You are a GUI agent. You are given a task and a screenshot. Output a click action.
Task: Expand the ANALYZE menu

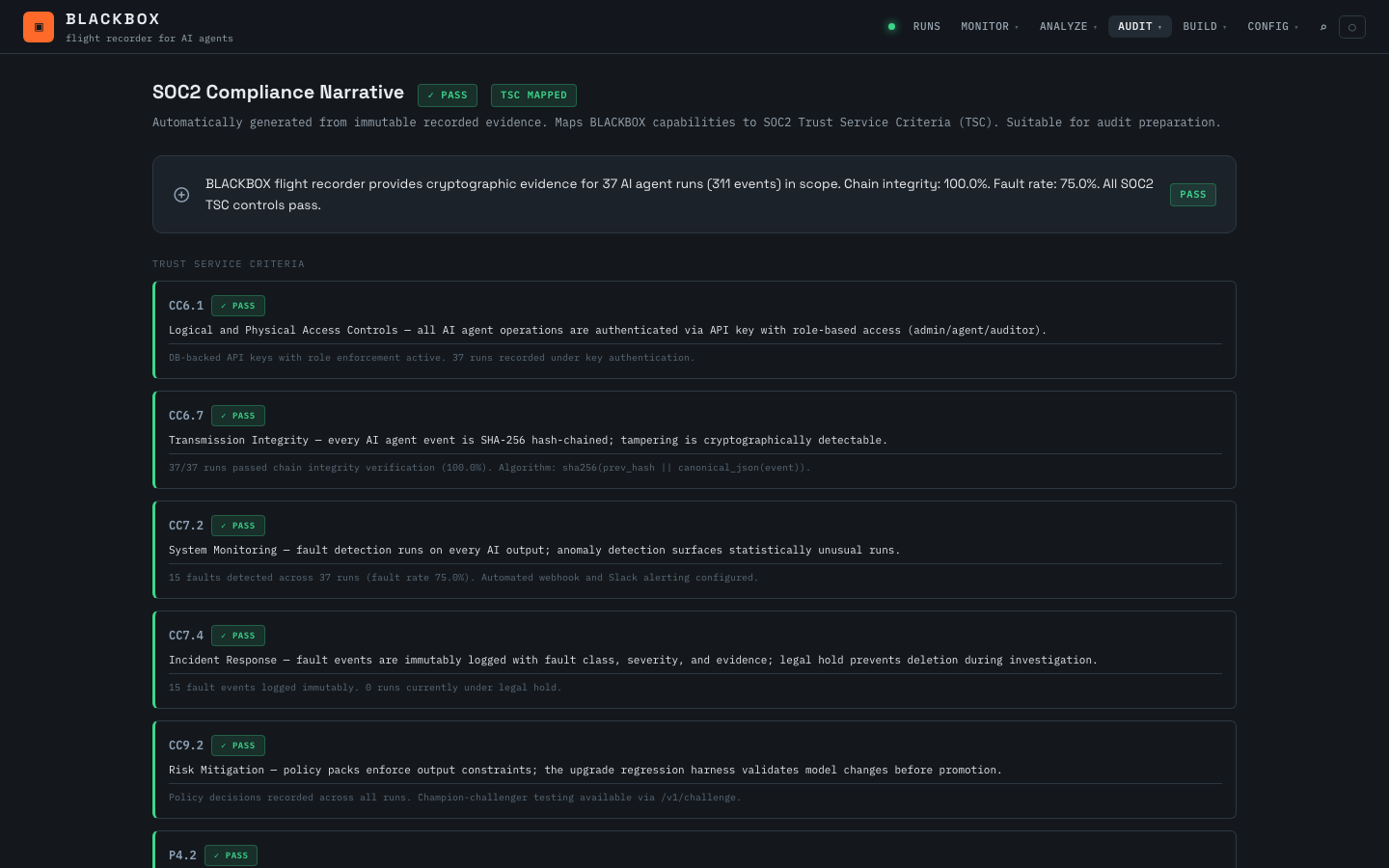pyautogui.click(x=1068, y=27)
